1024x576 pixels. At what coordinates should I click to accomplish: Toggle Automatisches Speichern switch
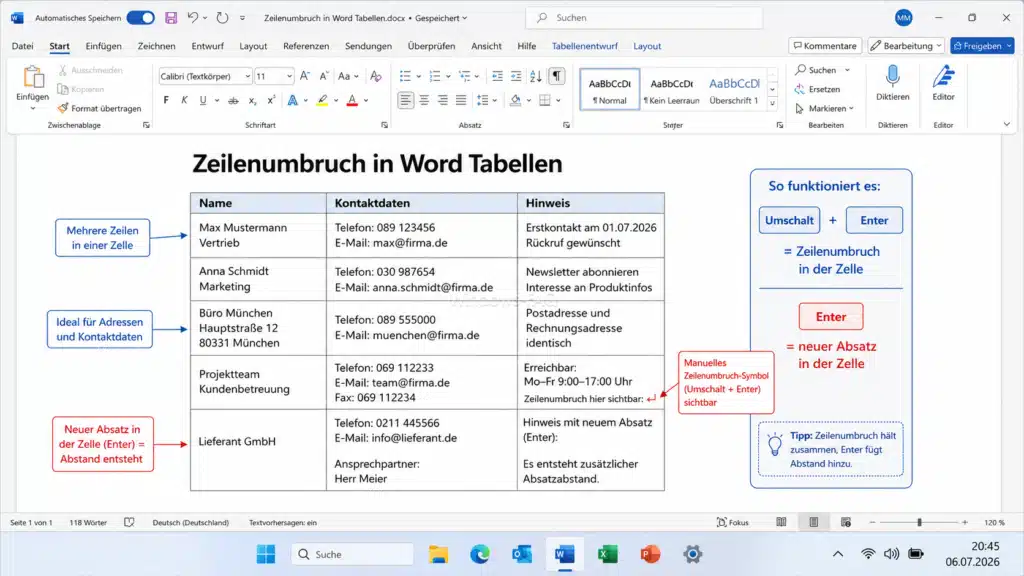(140, 18)
